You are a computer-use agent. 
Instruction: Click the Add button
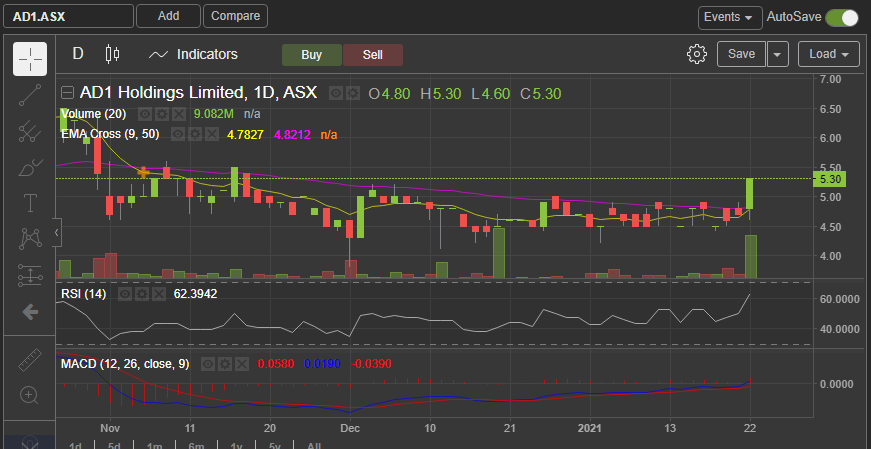pos(168,16)
